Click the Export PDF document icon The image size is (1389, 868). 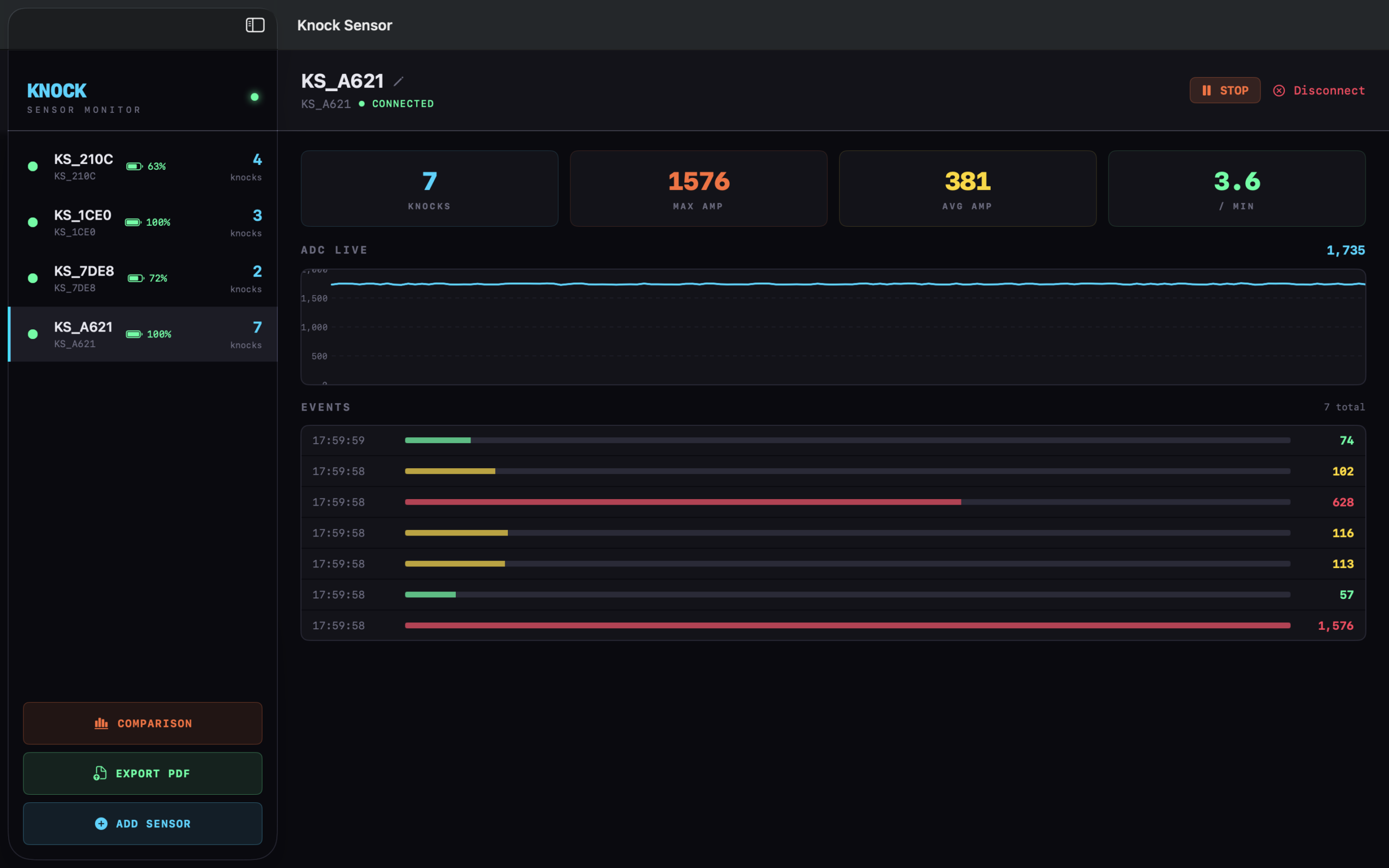click(100, 773)
